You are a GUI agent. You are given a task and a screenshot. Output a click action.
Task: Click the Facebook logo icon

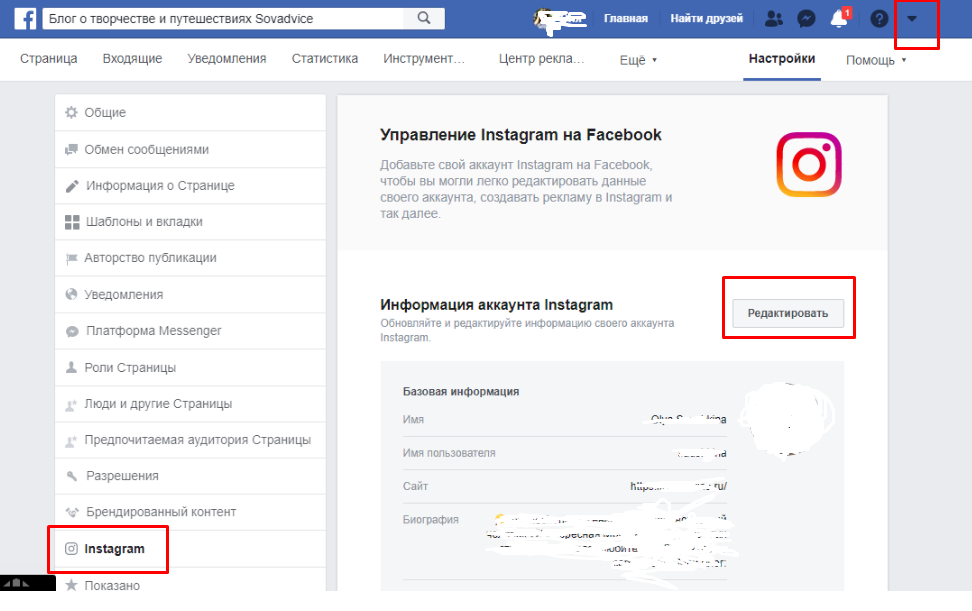coord(25,19)
